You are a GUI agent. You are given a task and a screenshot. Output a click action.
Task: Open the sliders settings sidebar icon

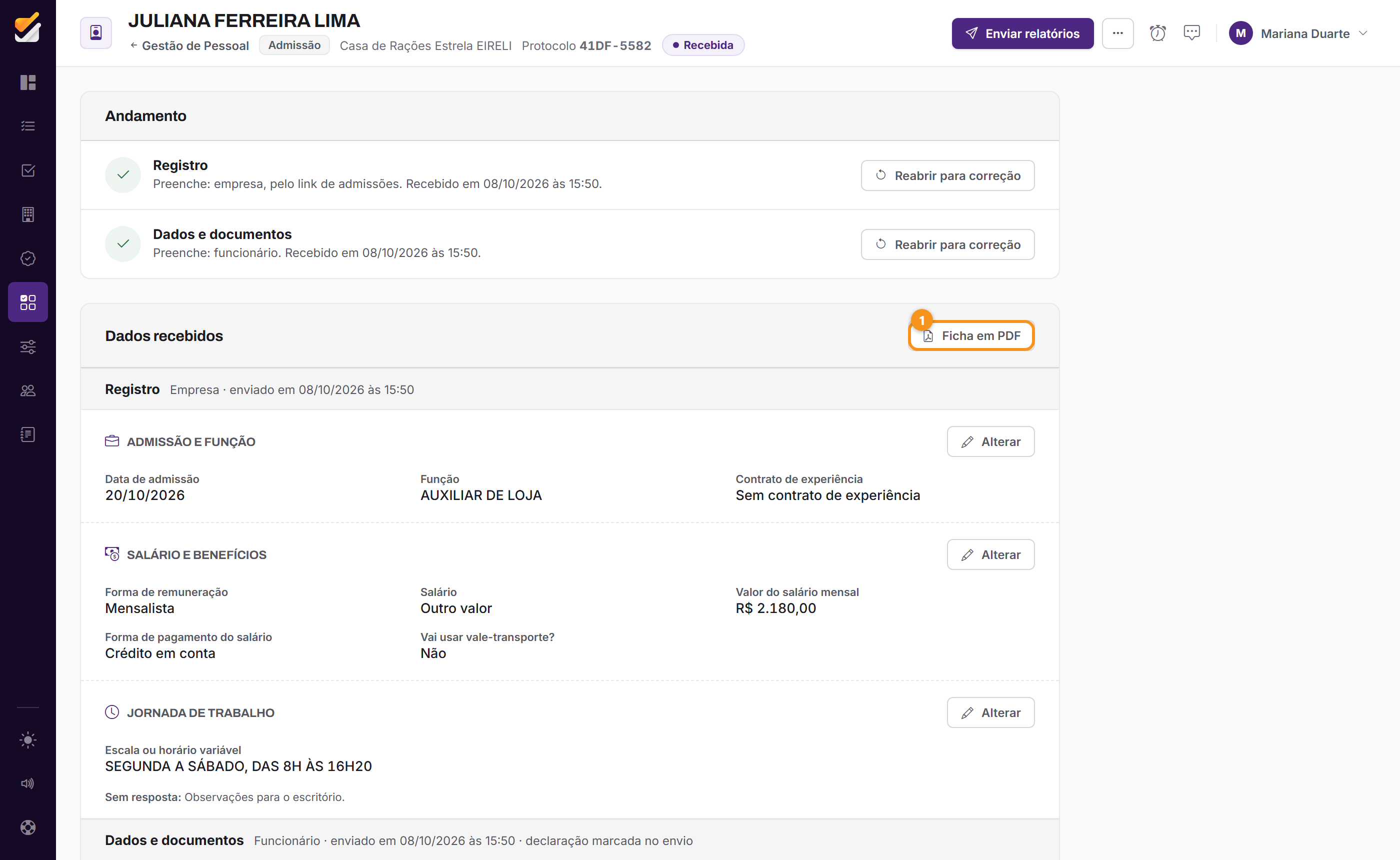tap(28, 346)
